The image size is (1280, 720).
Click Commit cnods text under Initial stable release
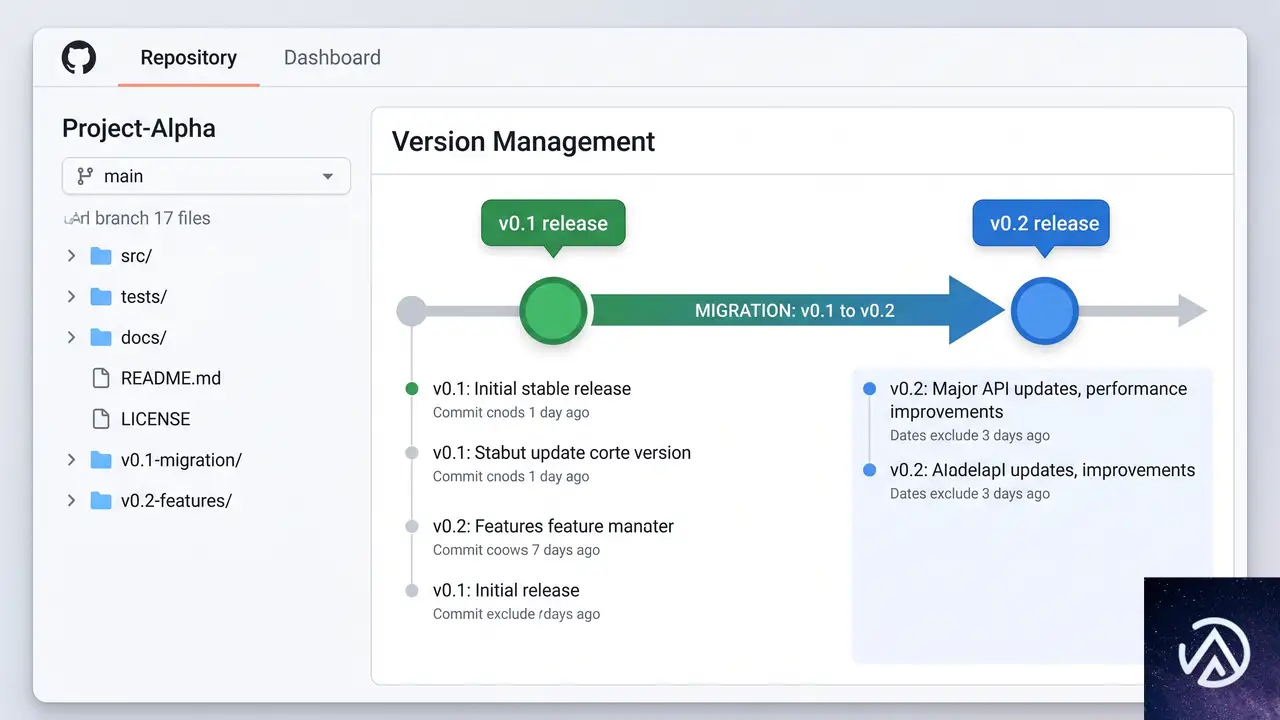pyautogui.click(x=511, y=413)
